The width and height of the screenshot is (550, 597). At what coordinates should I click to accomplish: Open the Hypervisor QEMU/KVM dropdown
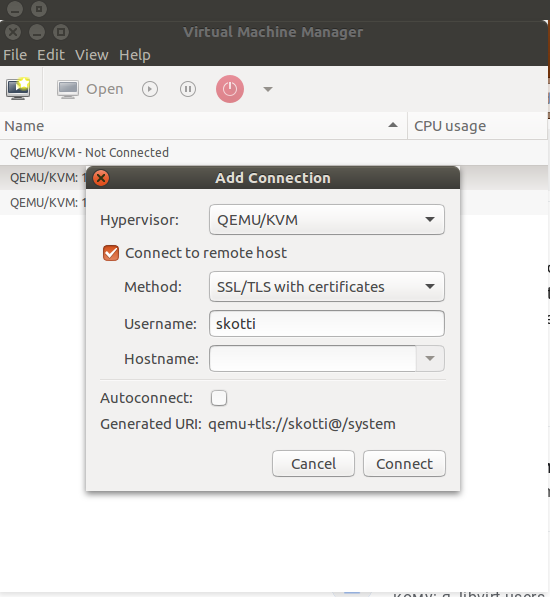pyautogui.click(x=327, y=220)
